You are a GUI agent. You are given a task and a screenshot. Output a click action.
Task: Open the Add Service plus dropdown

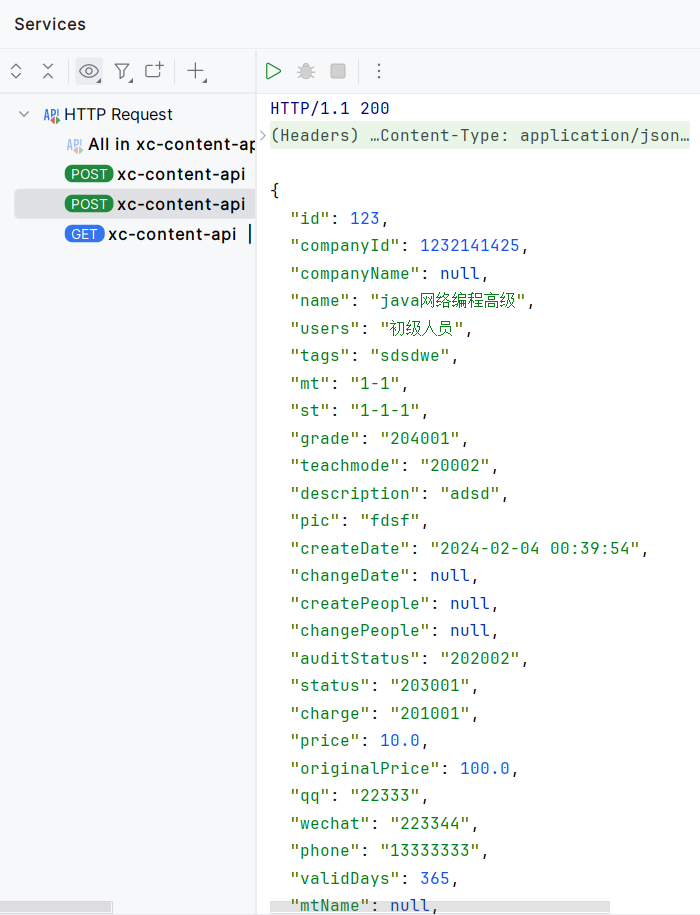(197, 71)
